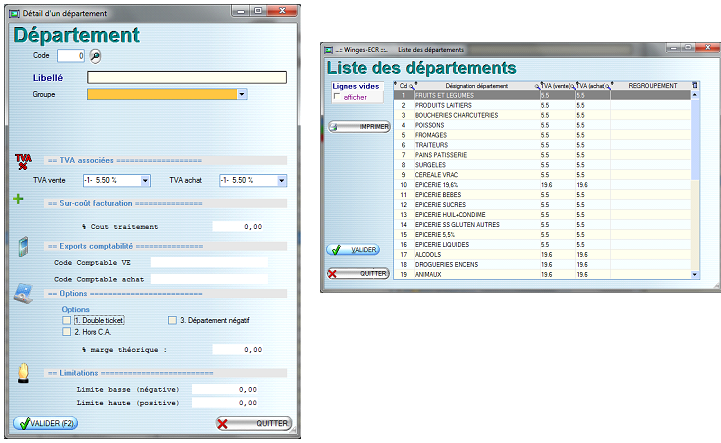Toggle the Lignes vides afficher checkbox
This screenshot has width=721, height=443.
click(x=337, y=97)
